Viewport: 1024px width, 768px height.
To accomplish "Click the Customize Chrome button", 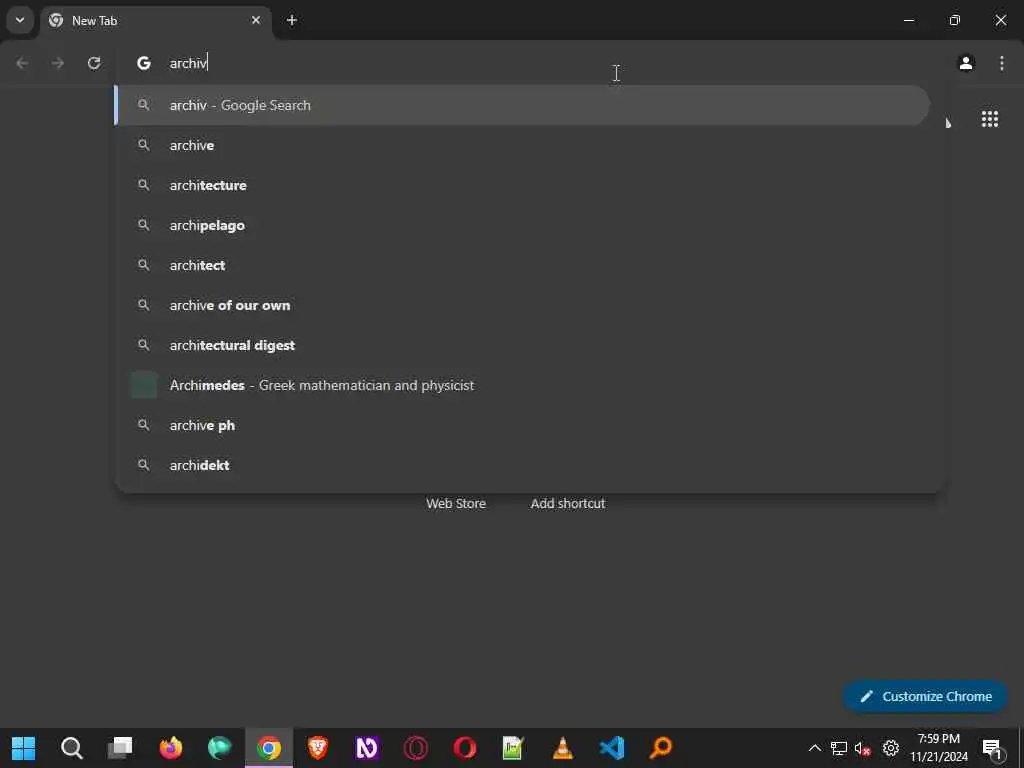I will [925, 696].
